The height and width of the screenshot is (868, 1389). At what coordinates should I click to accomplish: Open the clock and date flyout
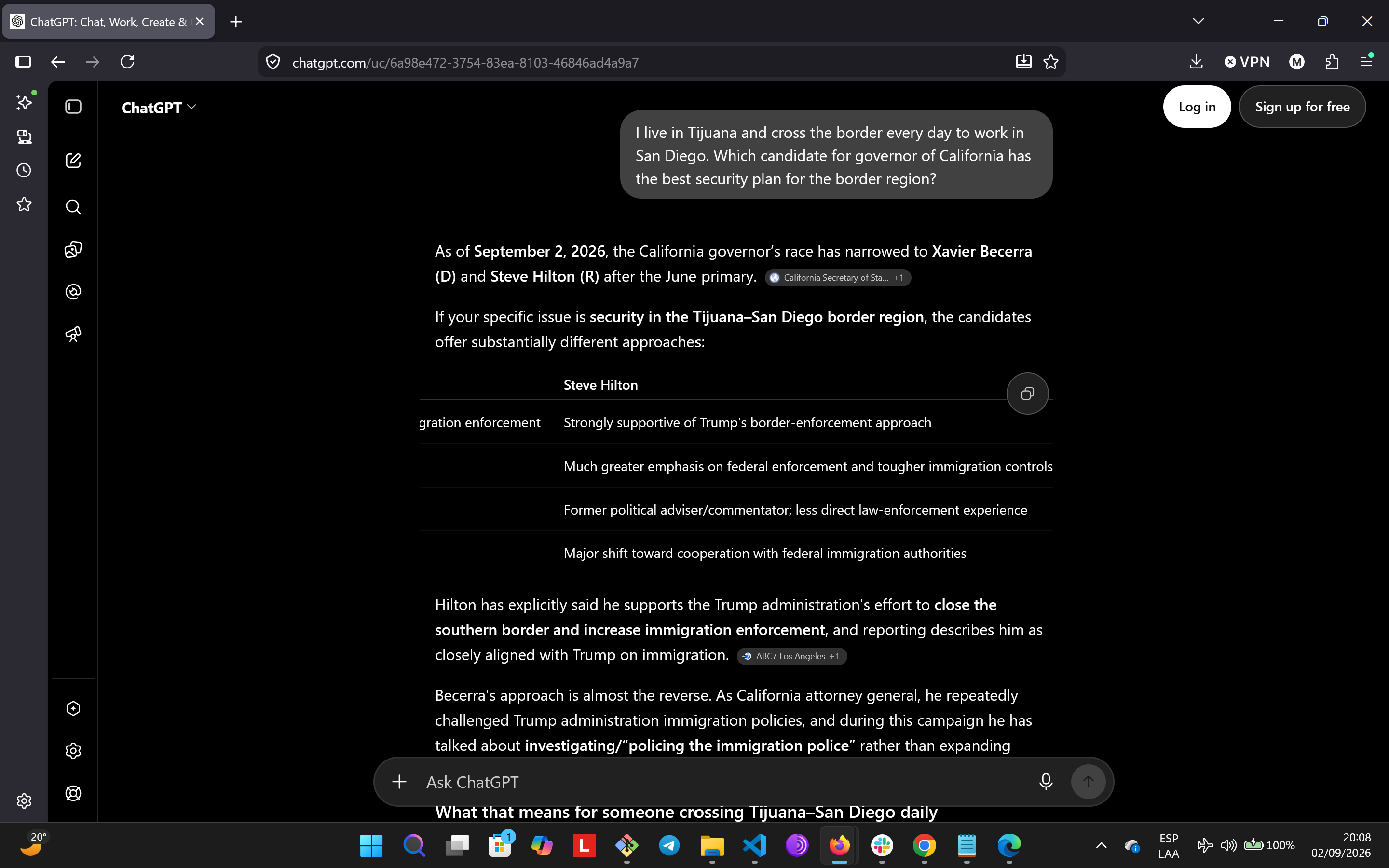(x=1341, y=845)
